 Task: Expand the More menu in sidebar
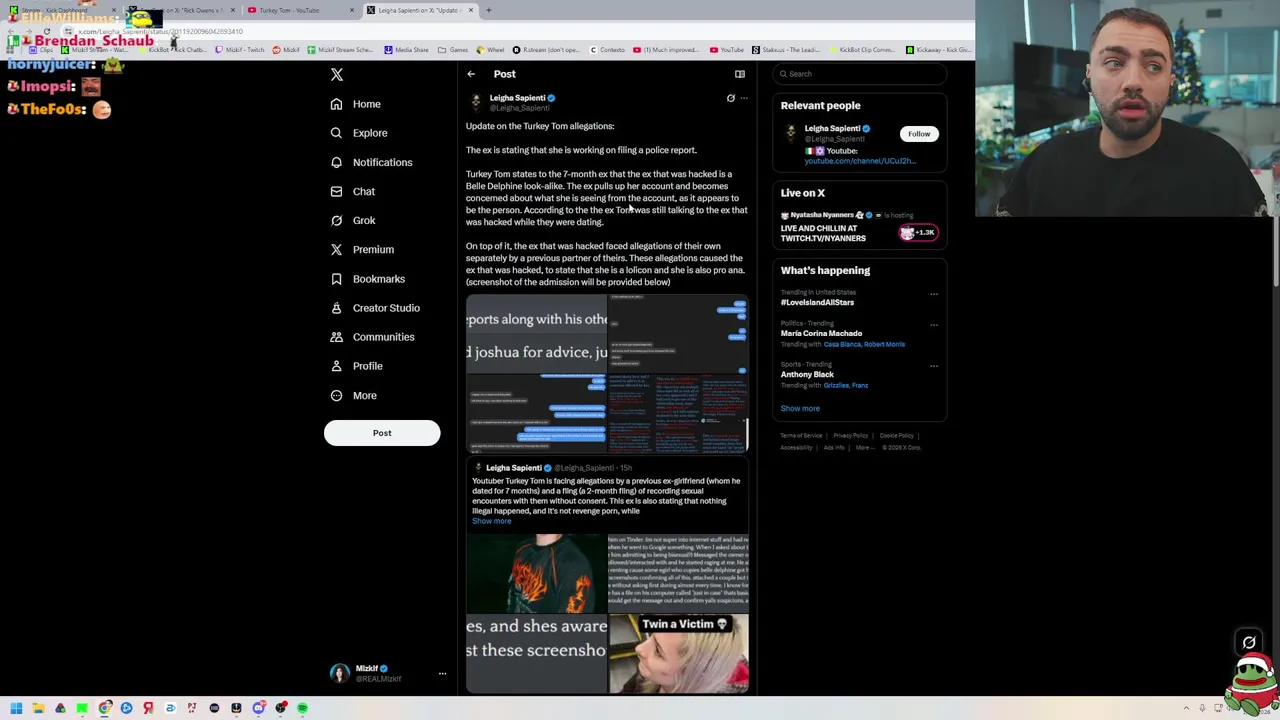(364, 395)
